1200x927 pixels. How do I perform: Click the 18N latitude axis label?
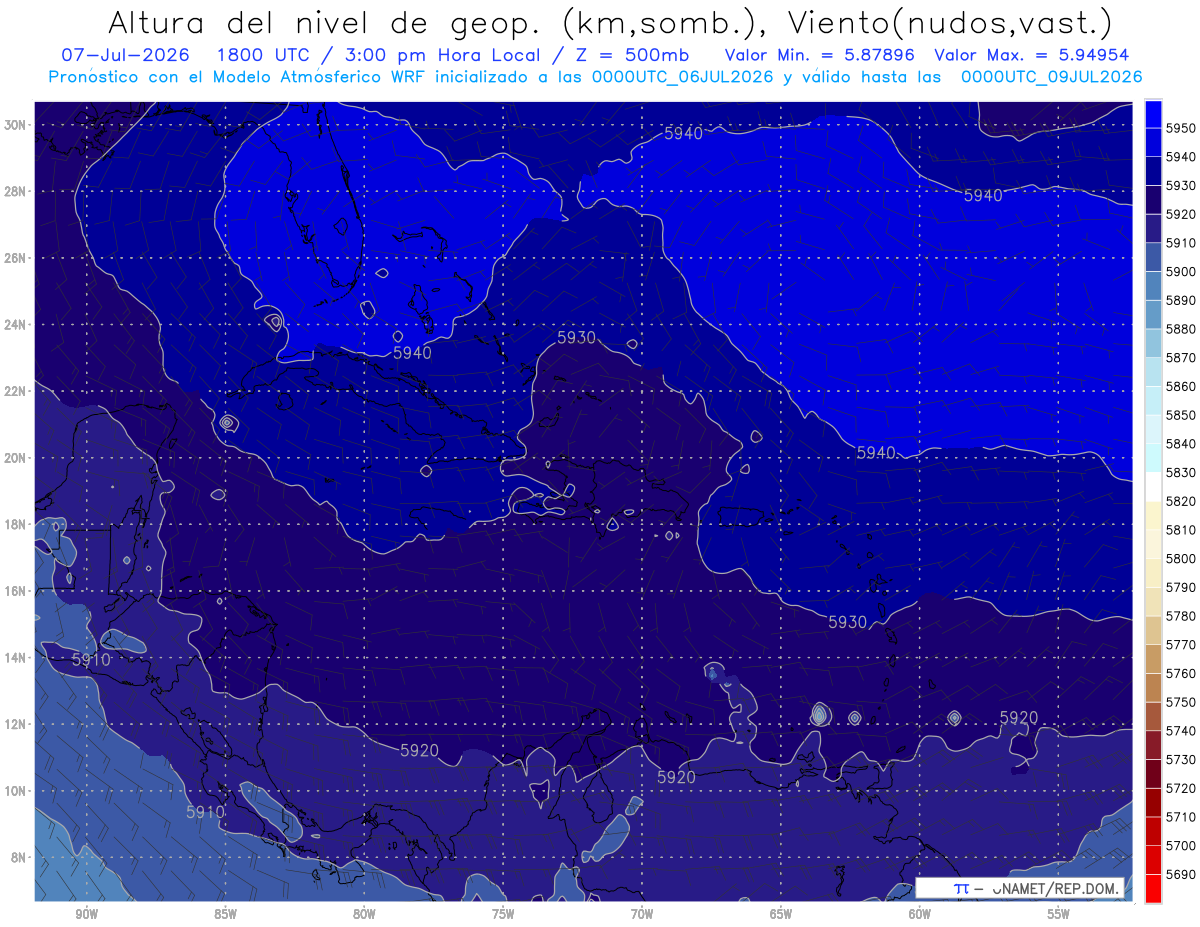click(x=14, y=524)
